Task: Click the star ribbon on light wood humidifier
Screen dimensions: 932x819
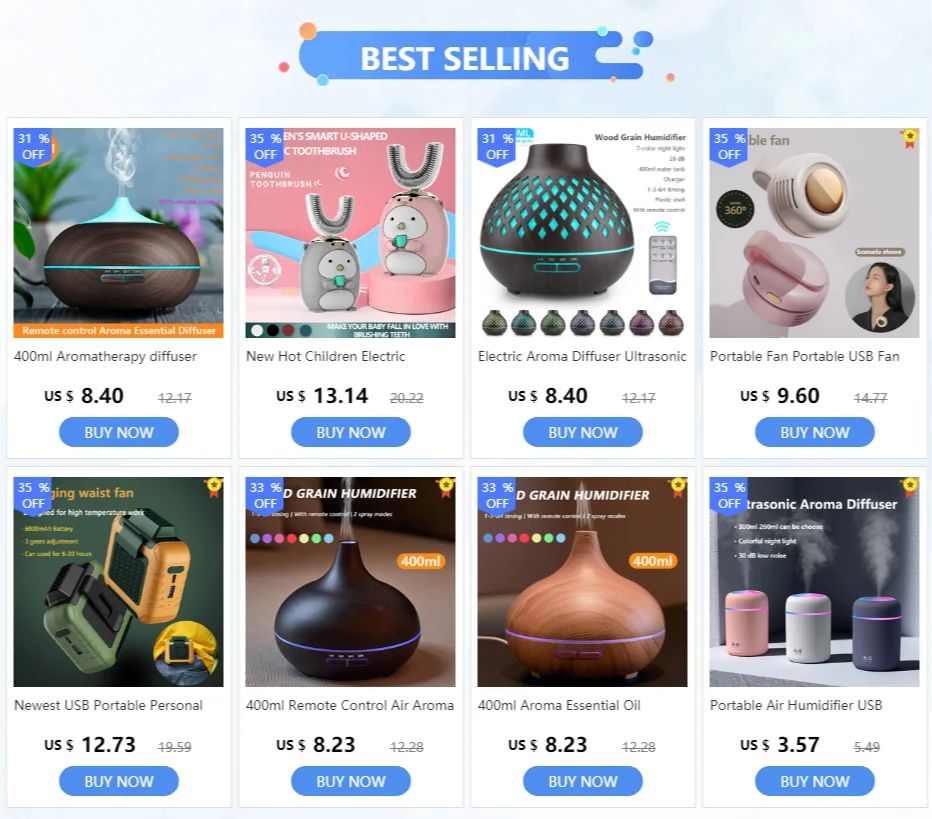Action: coord(678,488)
